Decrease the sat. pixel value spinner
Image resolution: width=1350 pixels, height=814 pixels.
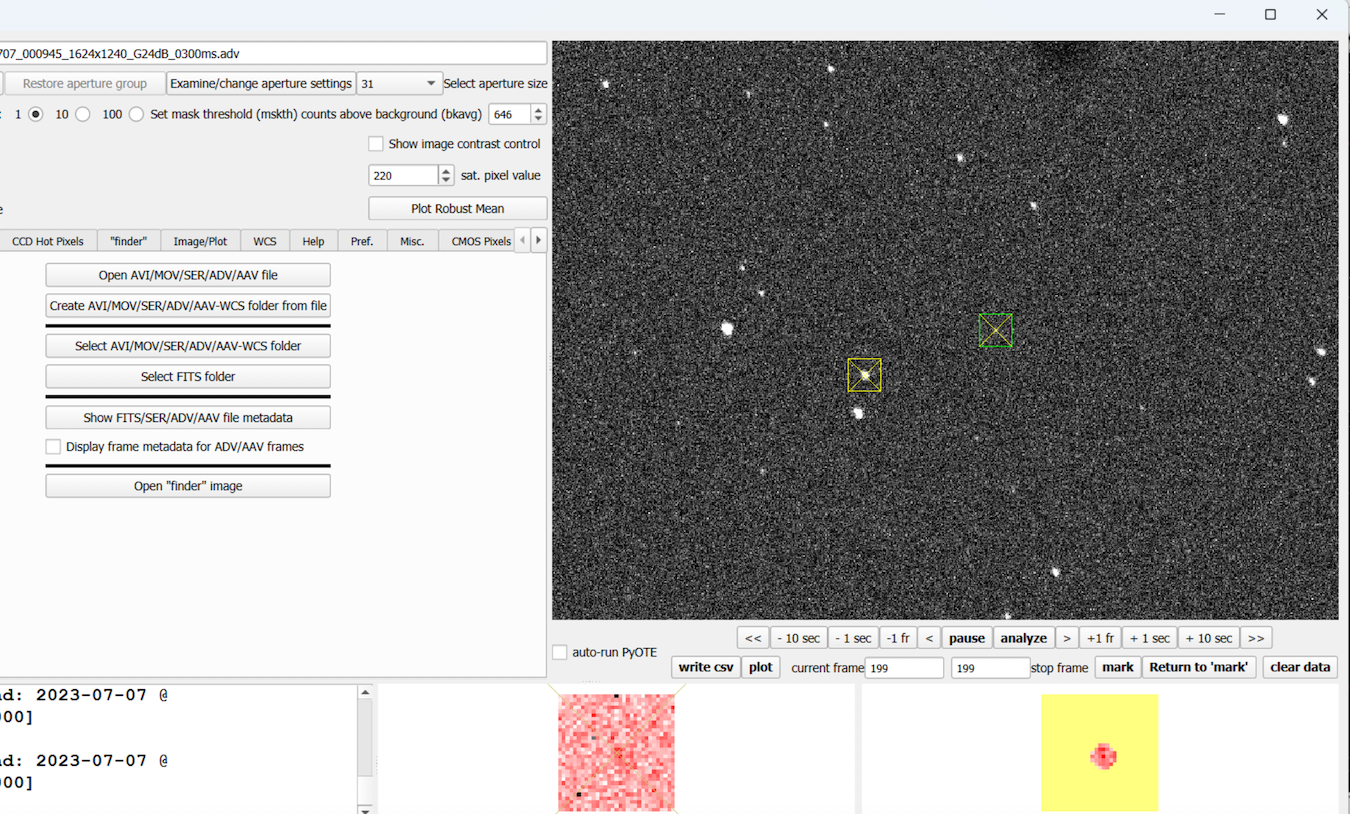pos(446,180)
